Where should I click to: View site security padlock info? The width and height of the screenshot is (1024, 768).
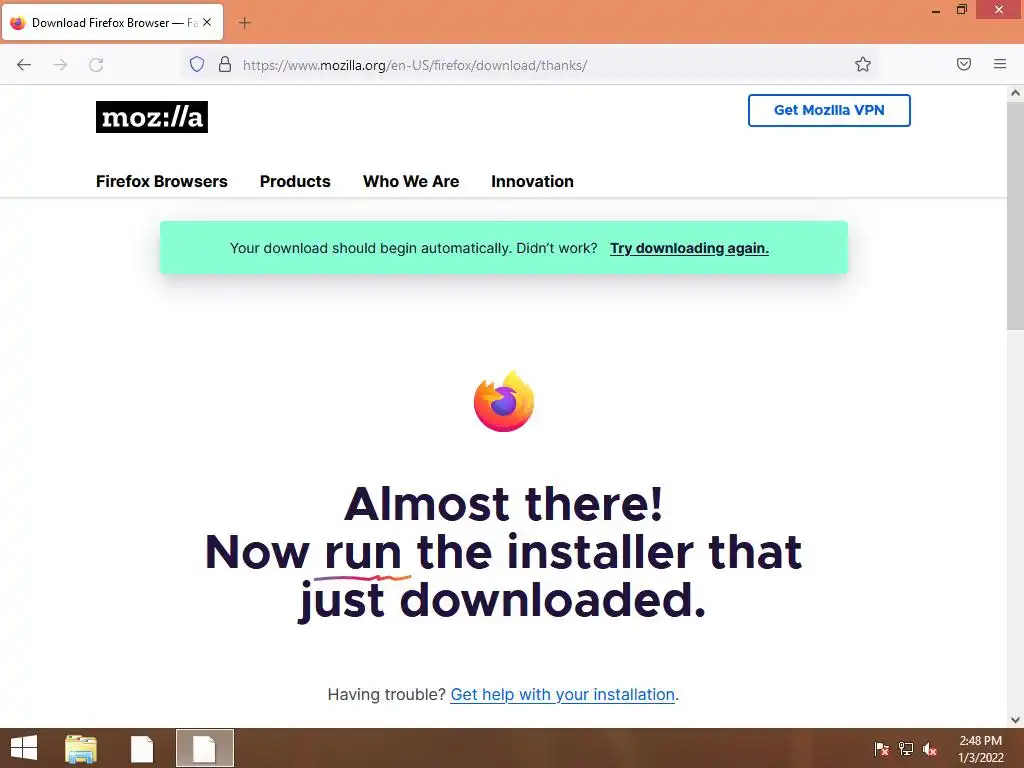(x=225, y=64)
